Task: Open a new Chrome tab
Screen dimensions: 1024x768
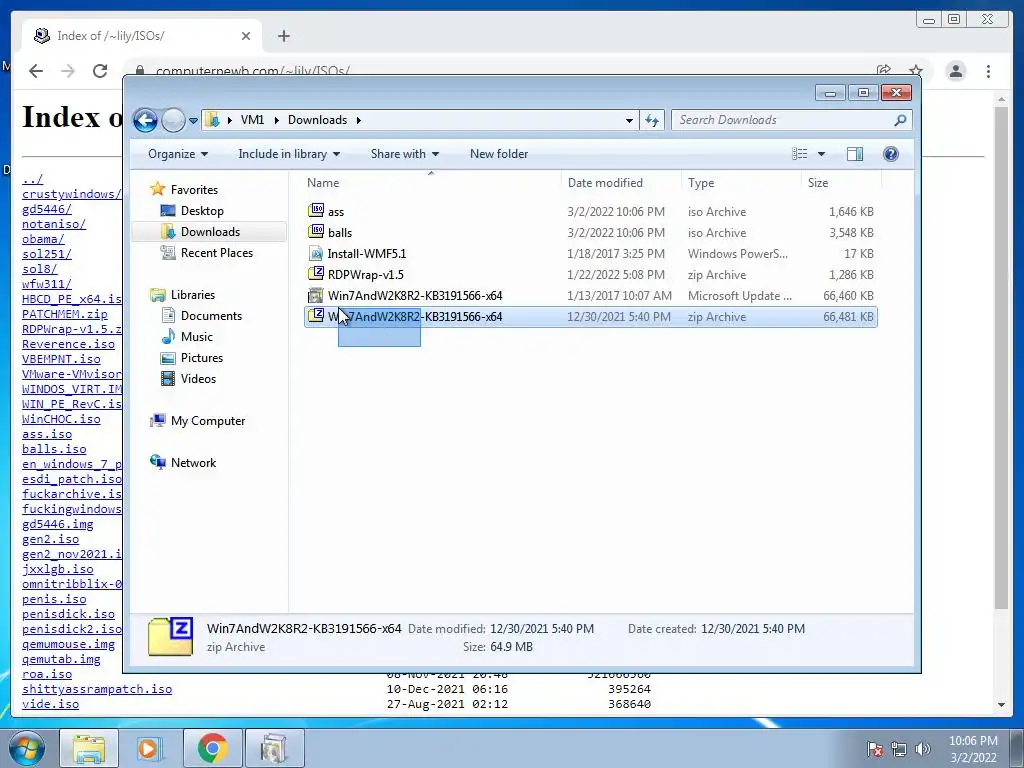Action: 283,36
